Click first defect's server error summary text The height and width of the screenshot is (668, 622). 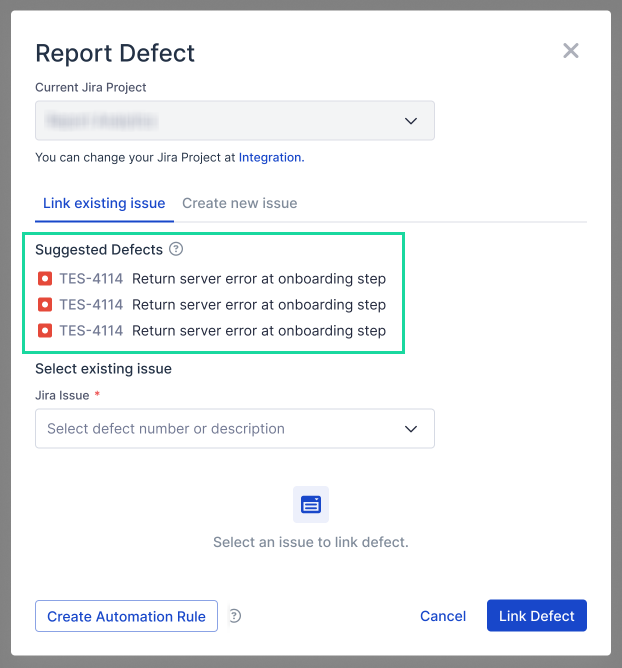tap(259, 279)
